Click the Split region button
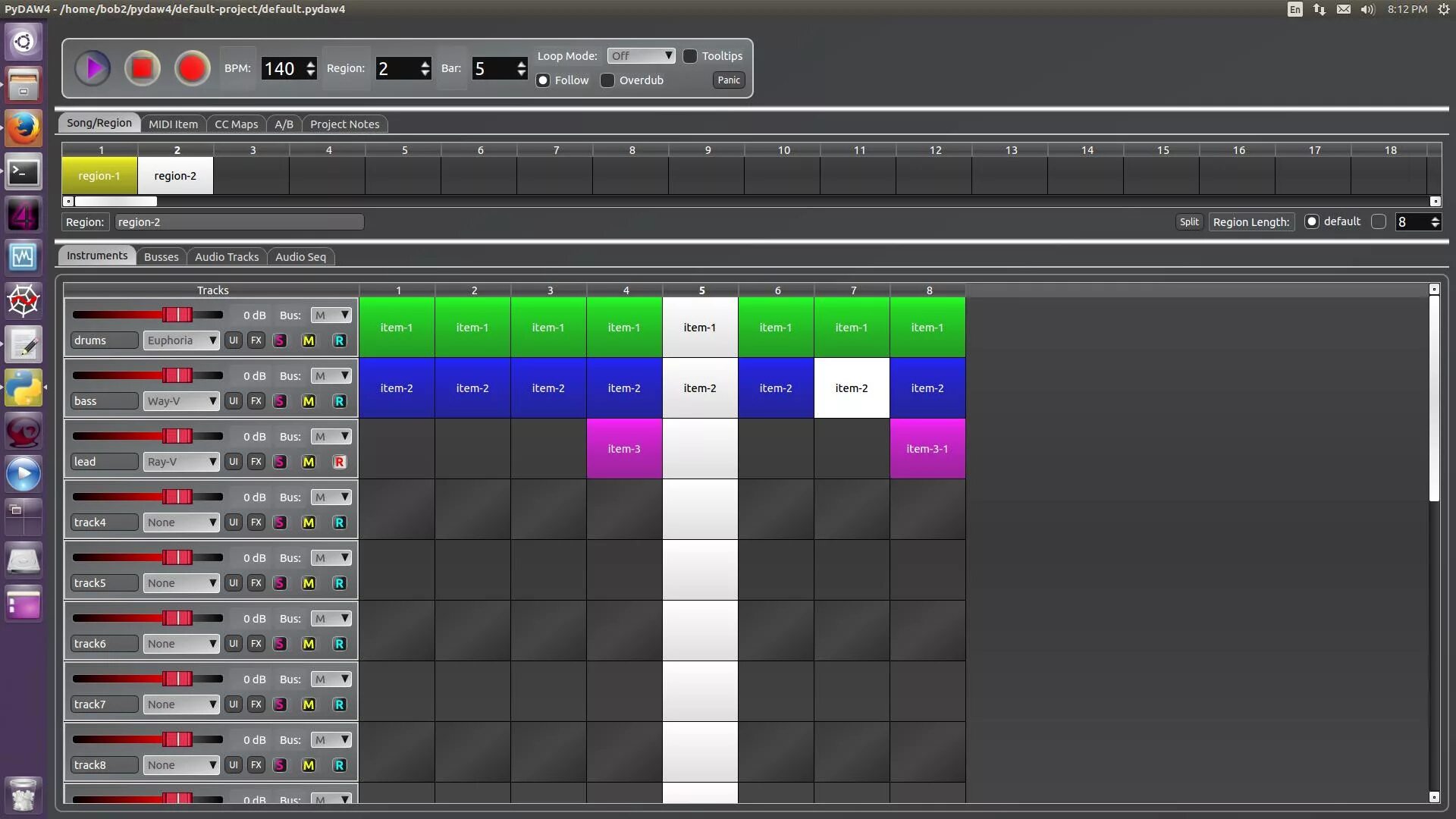1456x819 pixels. [x=1188, y=222]
